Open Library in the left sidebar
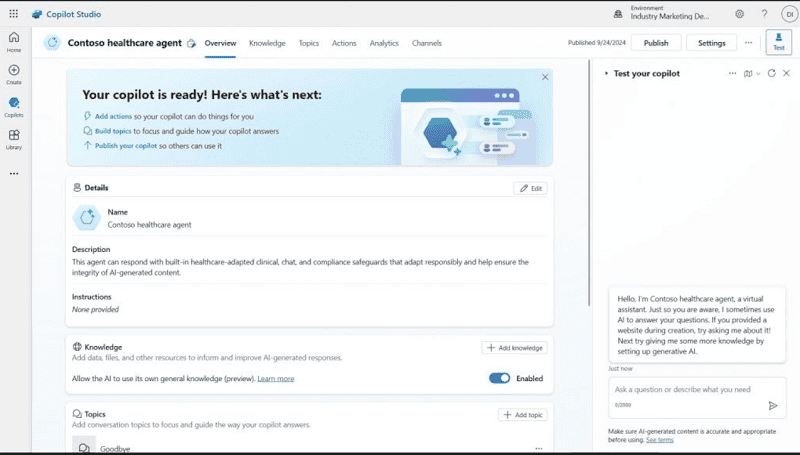 coord(14,139)
